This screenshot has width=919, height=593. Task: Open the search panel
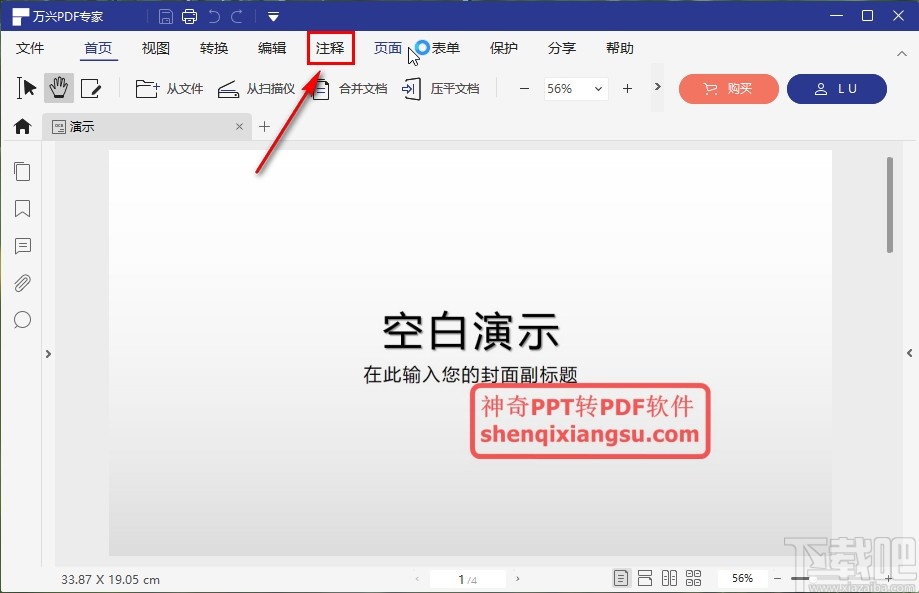22,320
